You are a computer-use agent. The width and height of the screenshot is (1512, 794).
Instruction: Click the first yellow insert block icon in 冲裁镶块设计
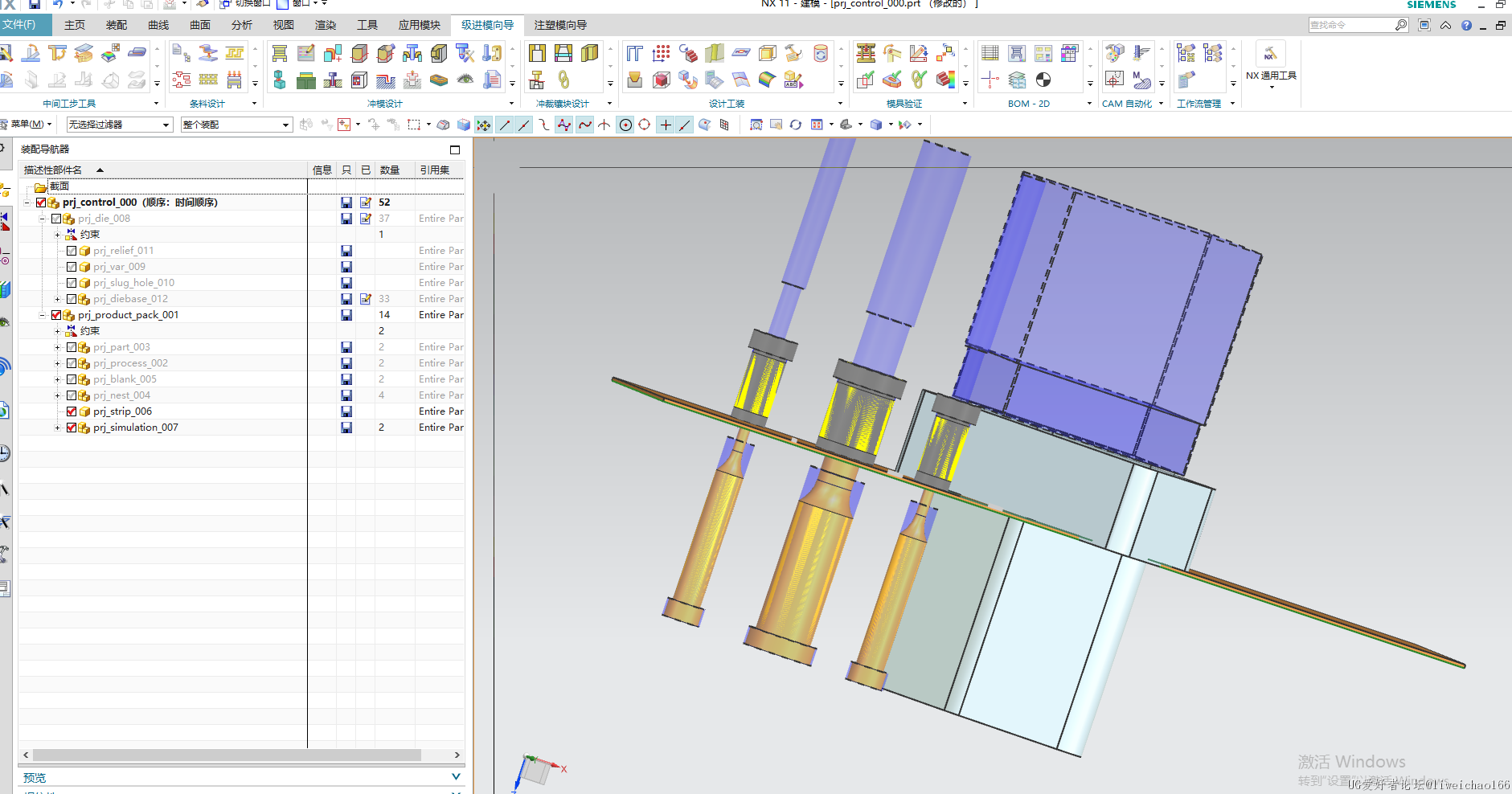coord(537,53)
